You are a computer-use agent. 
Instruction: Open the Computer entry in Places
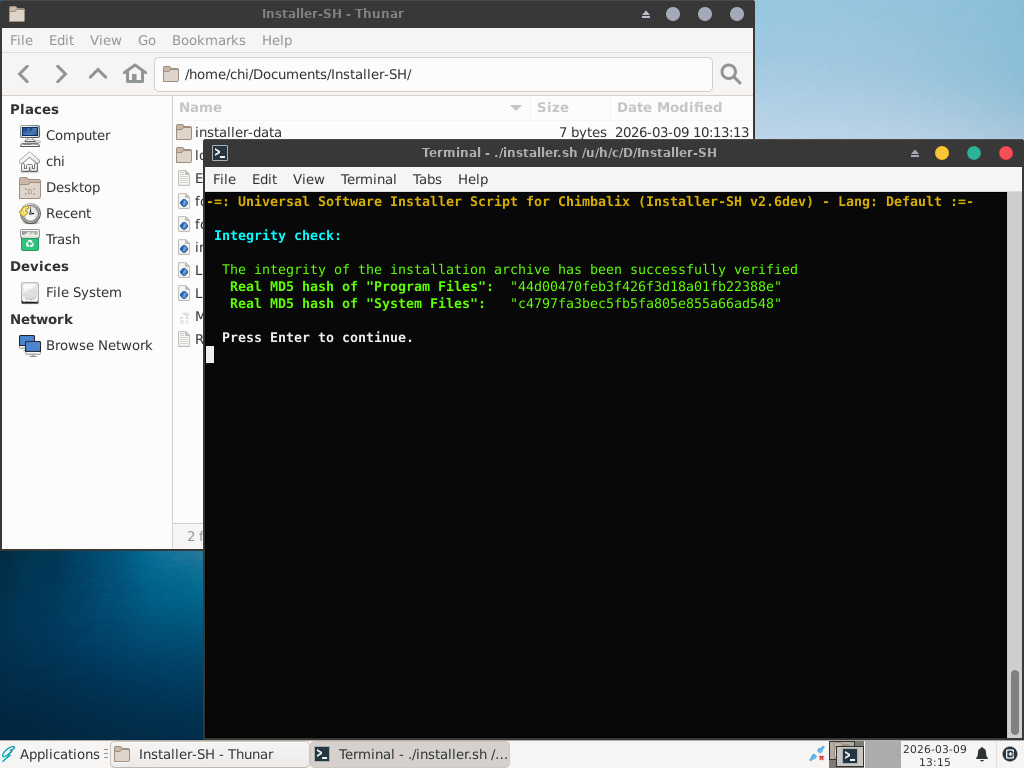point(77,135)
